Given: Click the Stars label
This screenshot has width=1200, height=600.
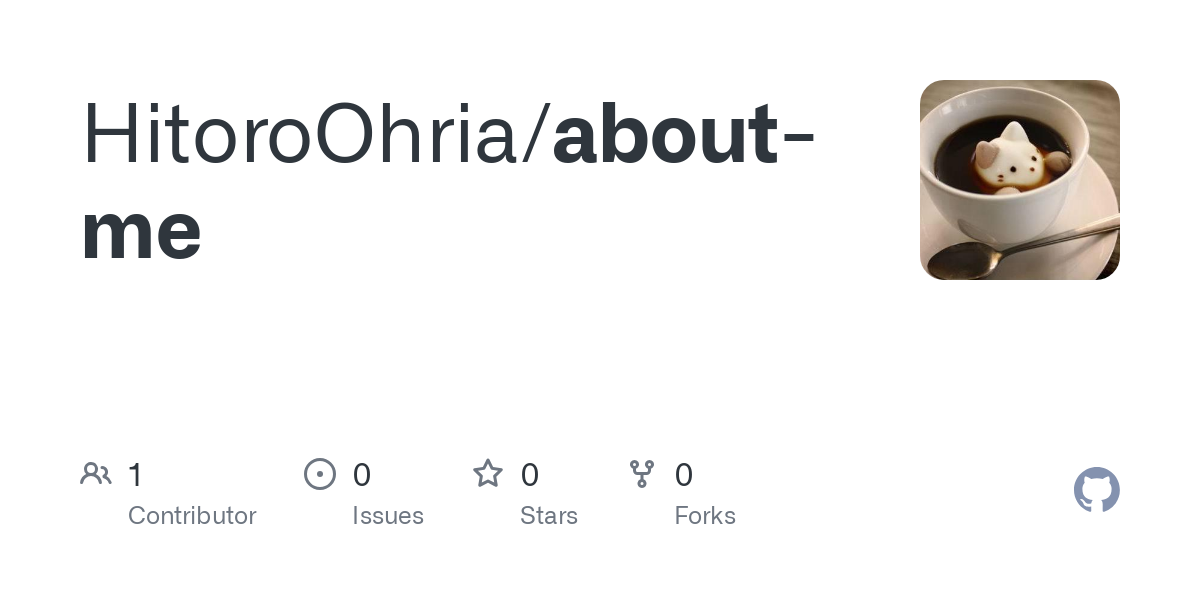Looking at the screenshot, I should (549, 516).
